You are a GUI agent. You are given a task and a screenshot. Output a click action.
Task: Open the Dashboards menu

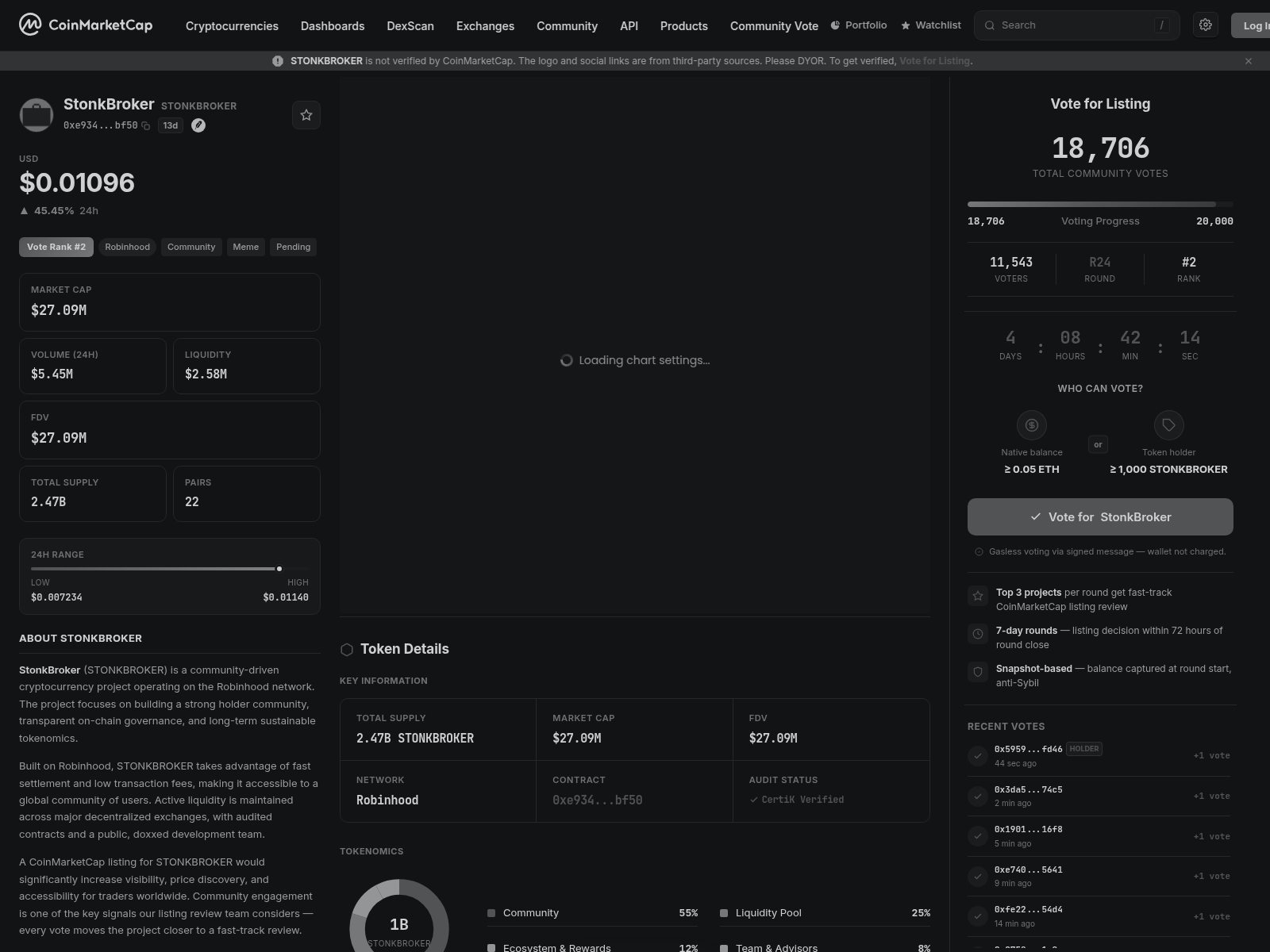tap(333, 26)
